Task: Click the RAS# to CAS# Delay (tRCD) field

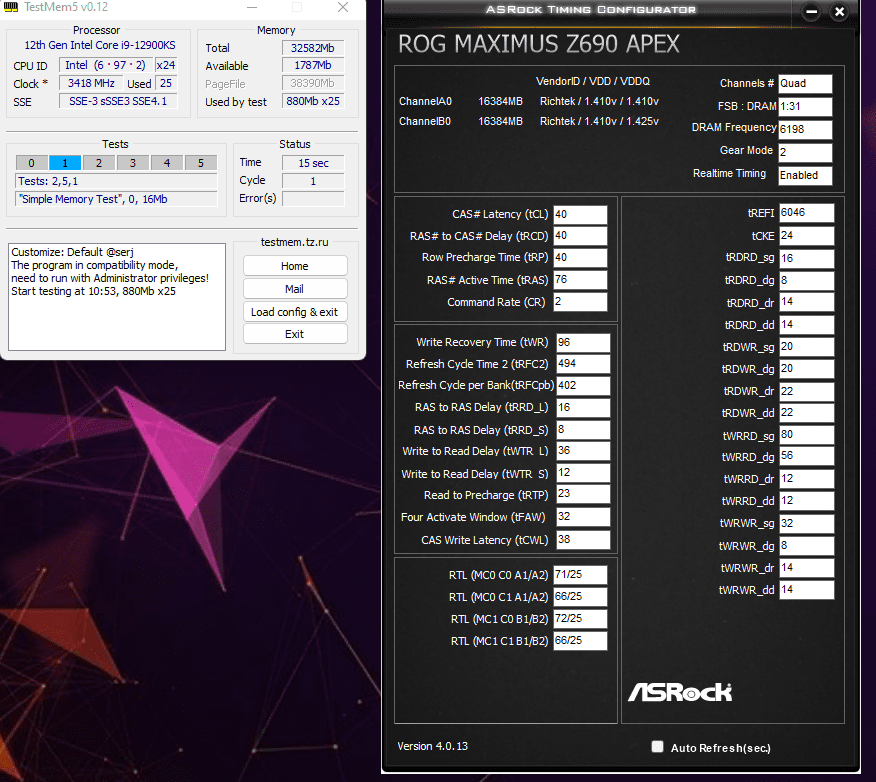Action: 580,236
